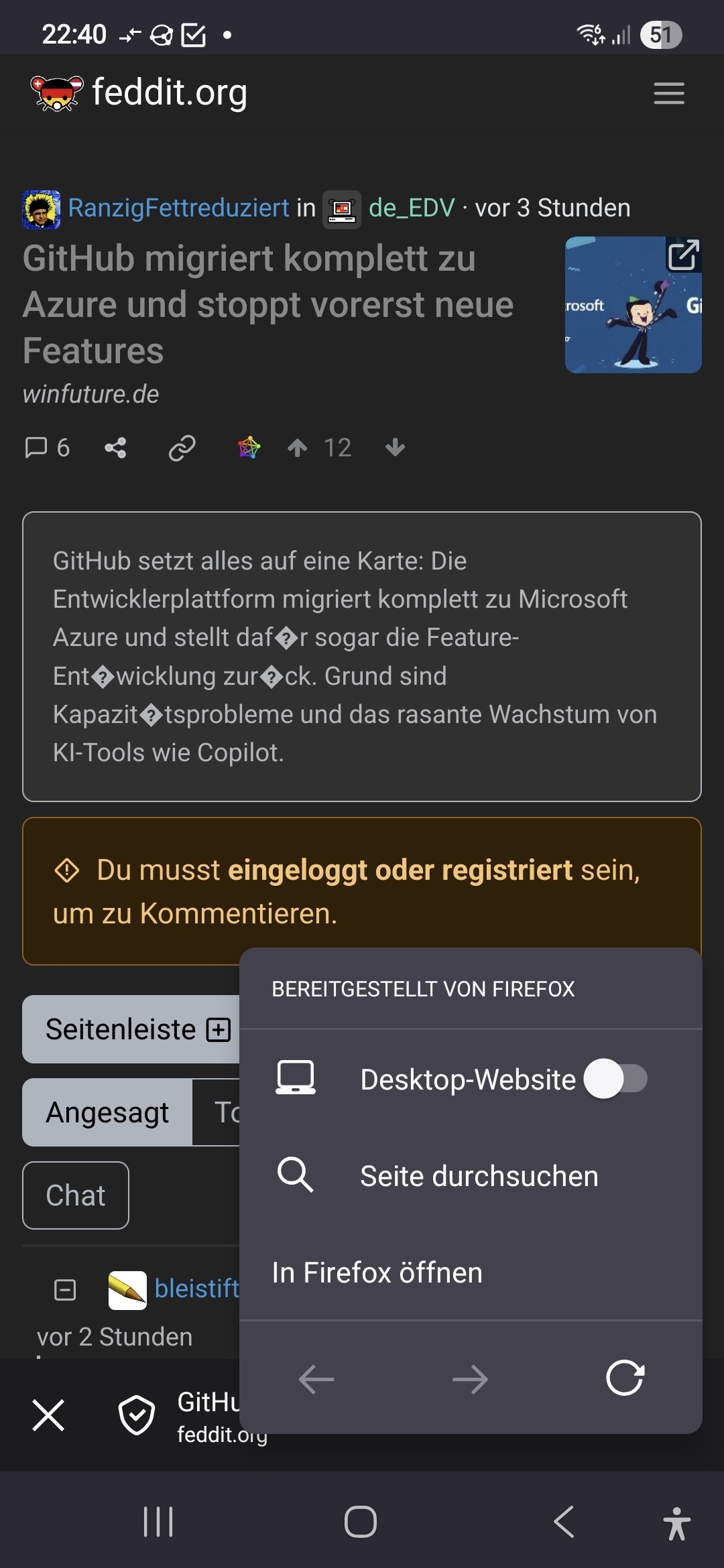Toggle the Desktop-Website switch
The image size is (724, 1568).
click(x=615, y=1079)
